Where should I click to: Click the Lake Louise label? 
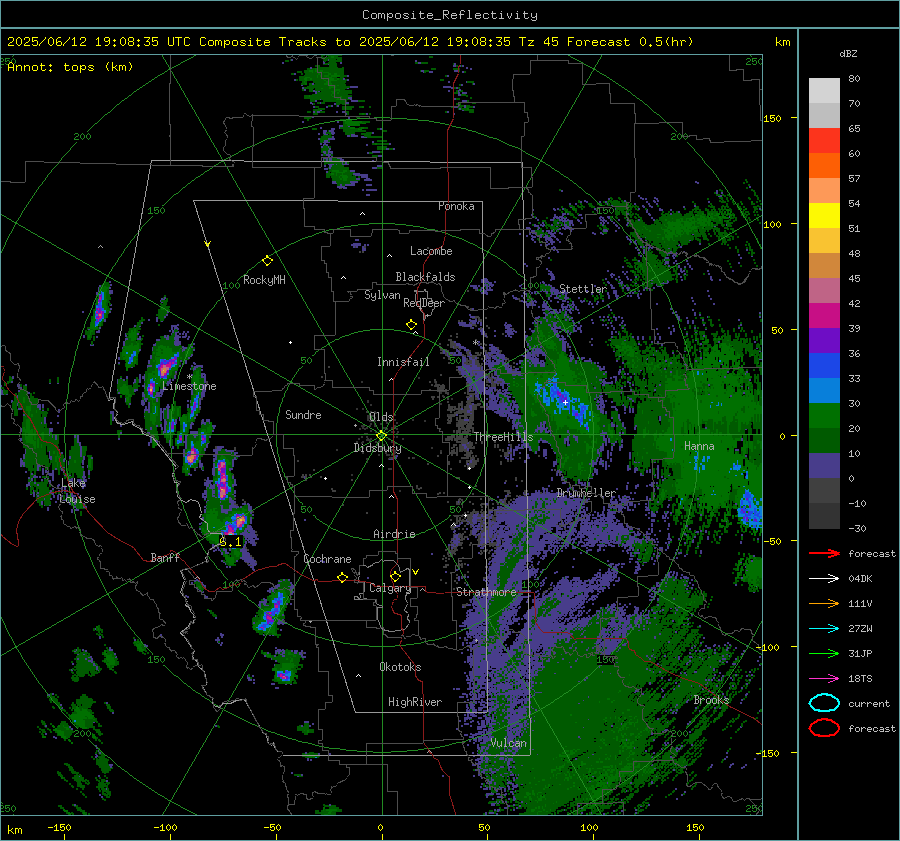point(77,491)
